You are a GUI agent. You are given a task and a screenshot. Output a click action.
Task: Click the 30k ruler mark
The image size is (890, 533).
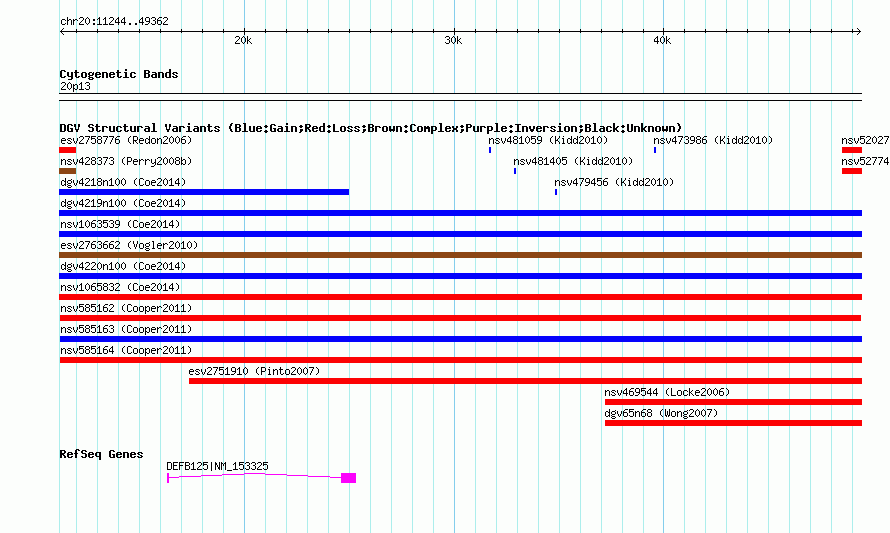coord(453,40)
